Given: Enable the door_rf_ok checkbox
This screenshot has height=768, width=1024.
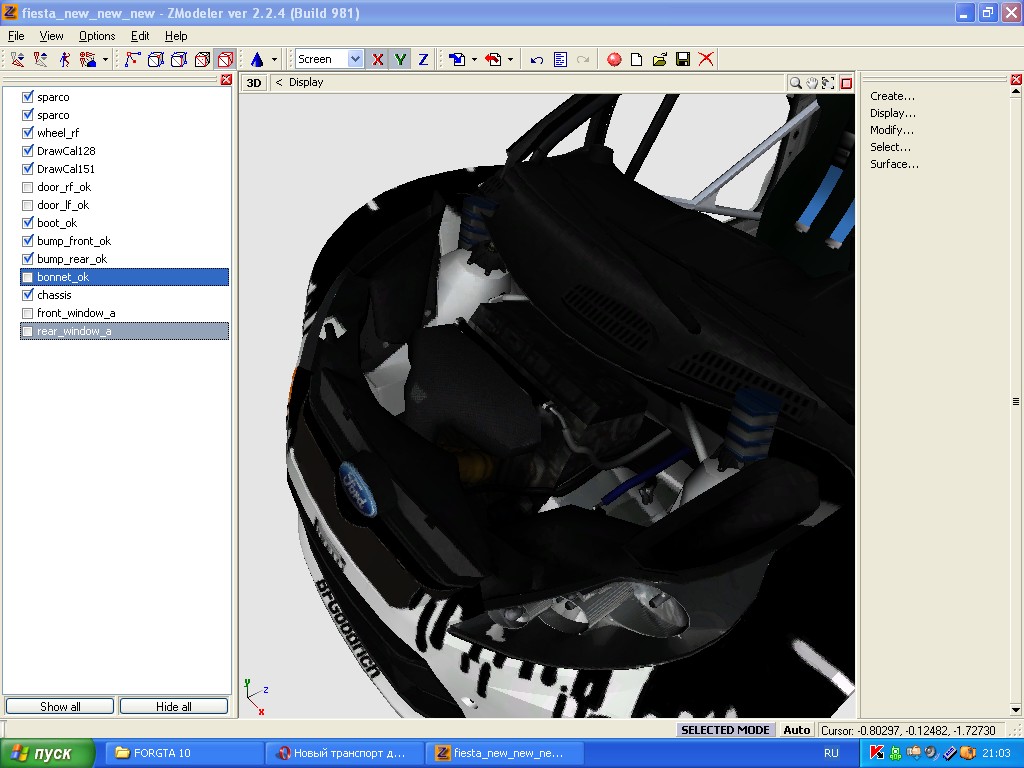Looking at the screenshot, I should [28, 187].
